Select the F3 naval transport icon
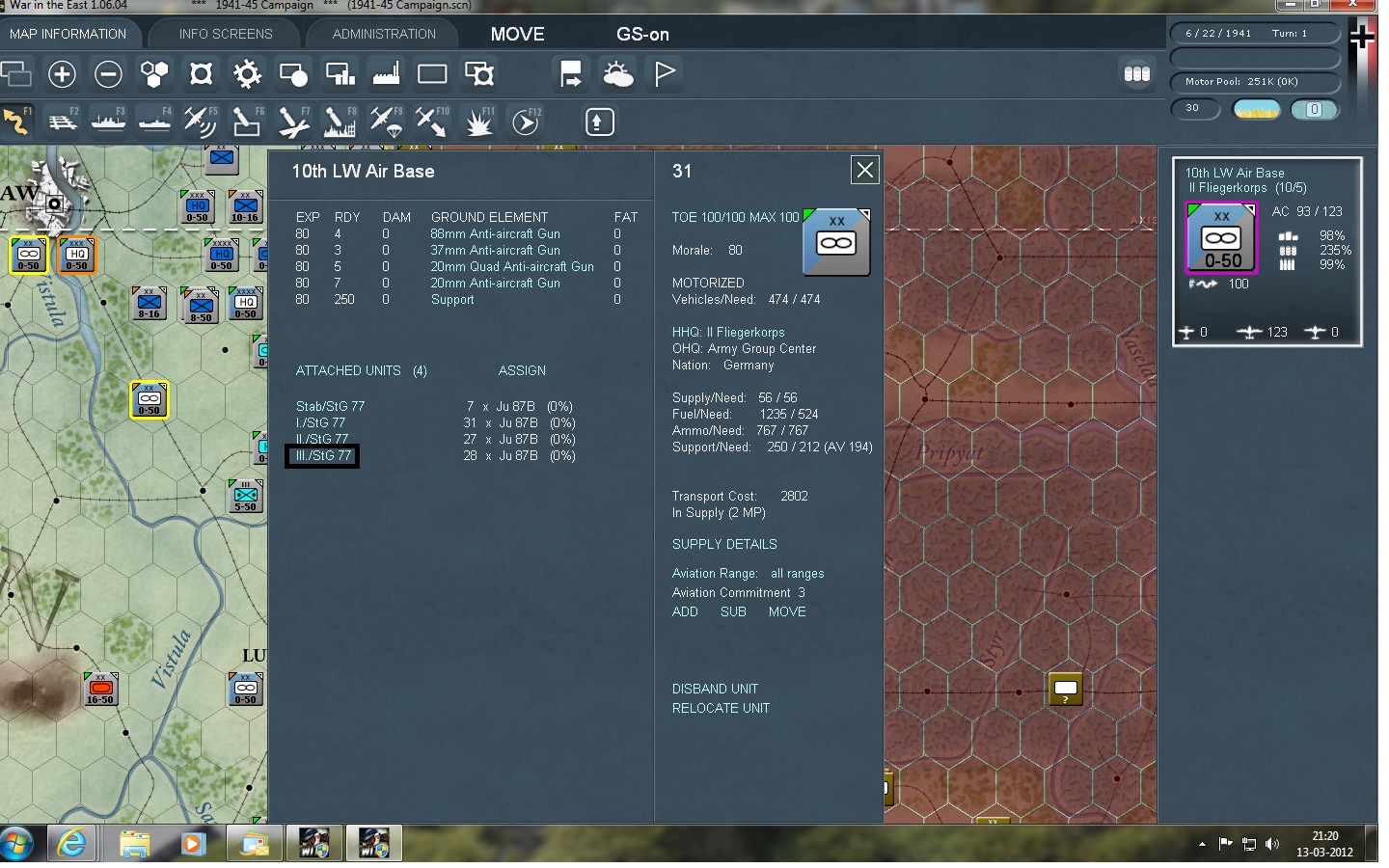This screenshot has width=1389, height=868. click(109, 122)
